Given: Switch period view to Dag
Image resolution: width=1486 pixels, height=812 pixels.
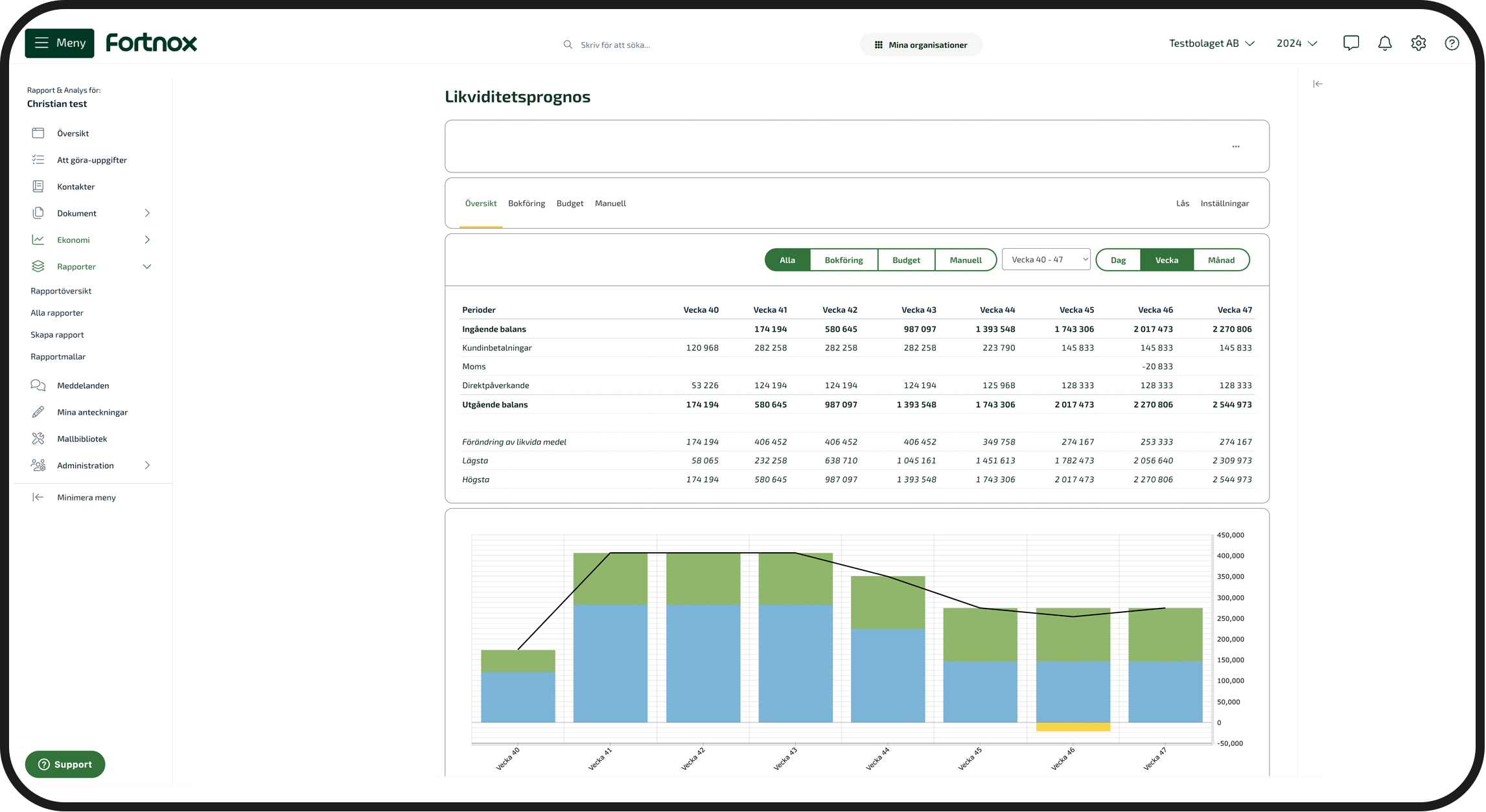Looking at the screenshot, I should coord(1119,261).
